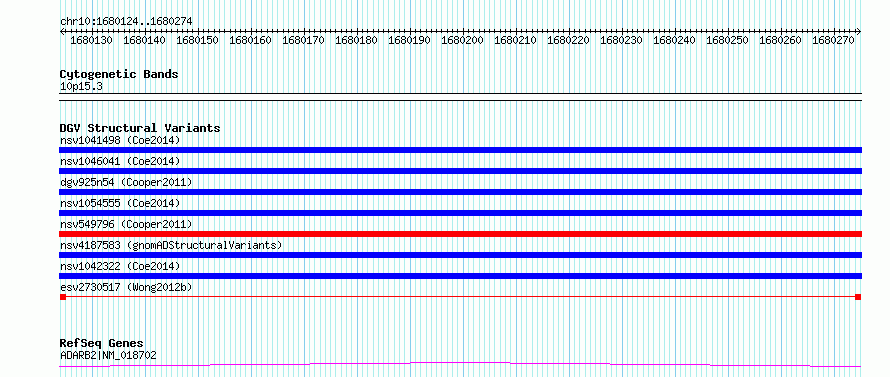890x377 pixels.
Task: Click nsv1042322 (Coe2014) label
Action: pos(120,266)
